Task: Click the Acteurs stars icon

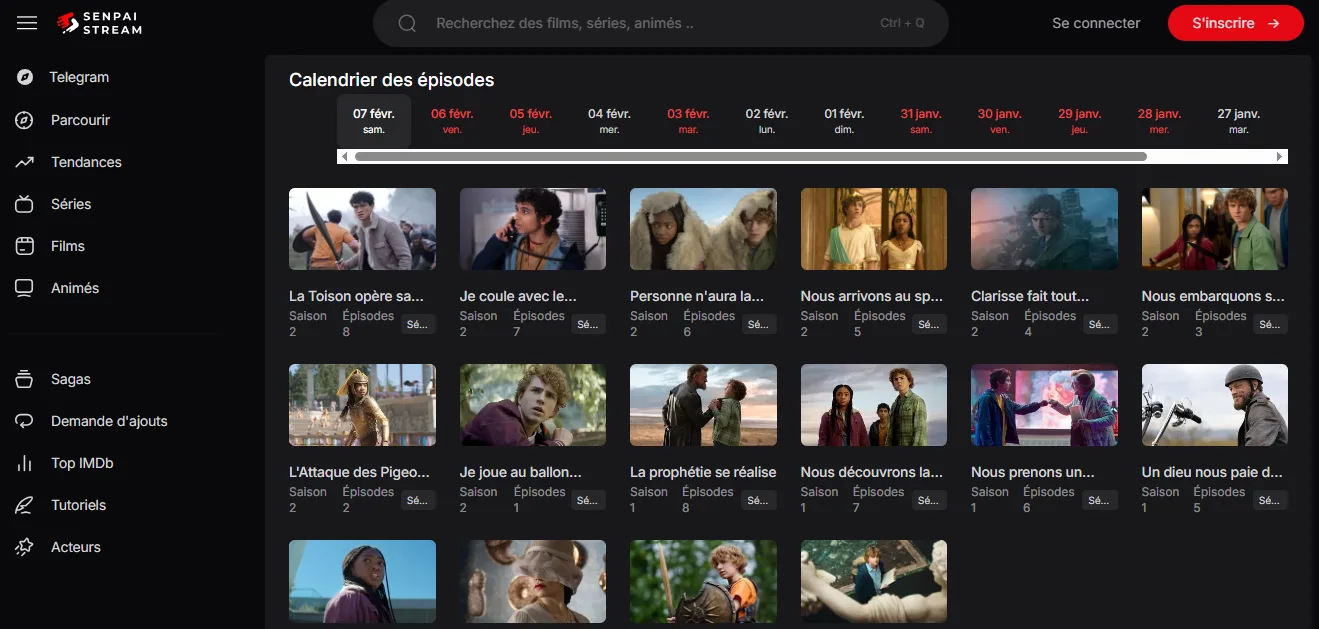Action: [x=25, y=547]
